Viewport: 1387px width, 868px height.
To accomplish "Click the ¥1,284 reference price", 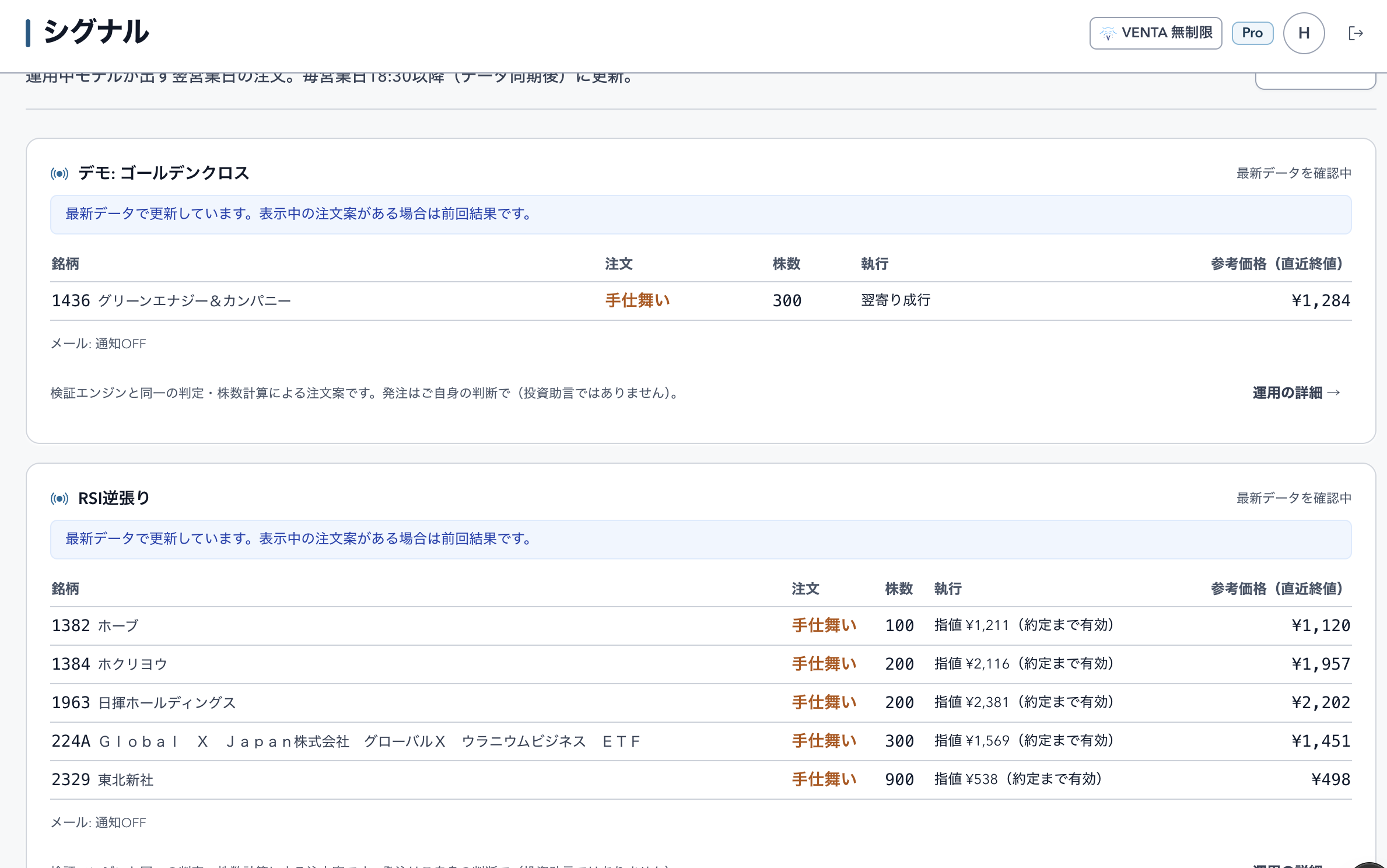I will coord(1321,300).
